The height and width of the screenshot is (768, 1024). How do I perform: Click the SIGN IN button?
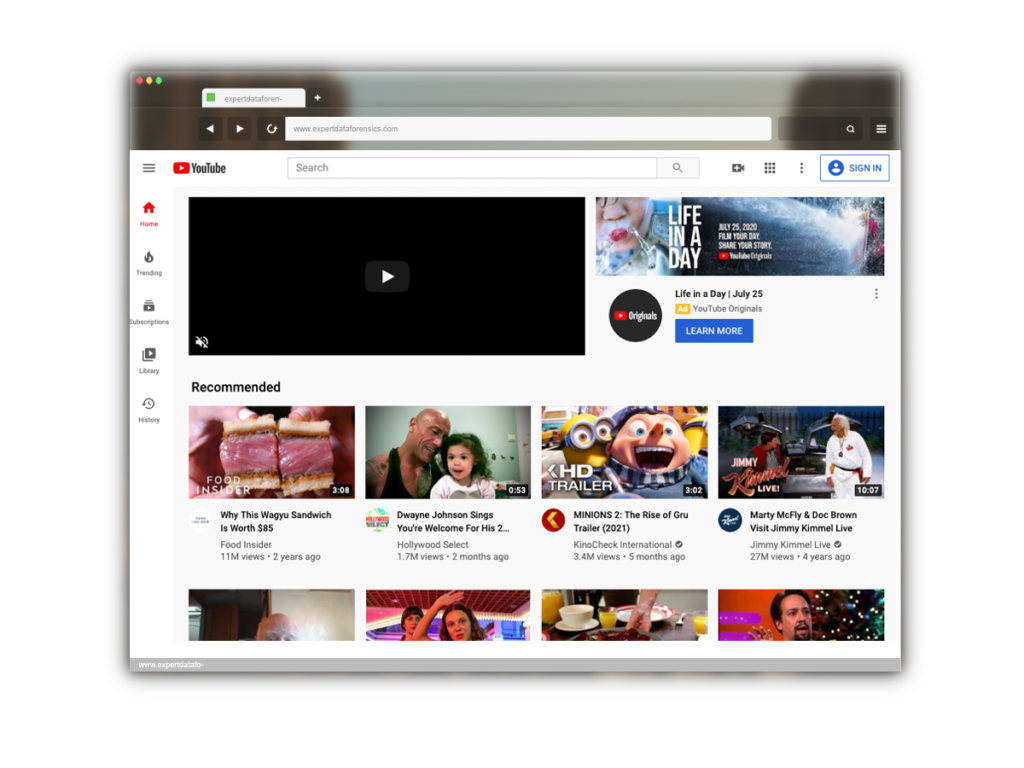(x=855, y=168)
